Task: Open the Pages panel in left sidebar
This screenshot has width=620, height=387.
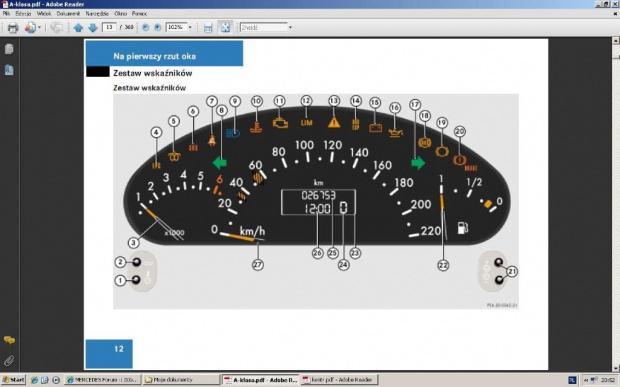Action: pos(9,49)
